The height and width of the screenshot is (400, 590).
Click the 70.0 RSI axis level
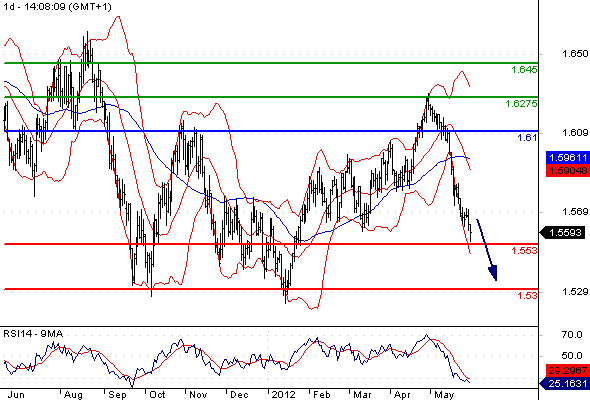tap(572, 335)
